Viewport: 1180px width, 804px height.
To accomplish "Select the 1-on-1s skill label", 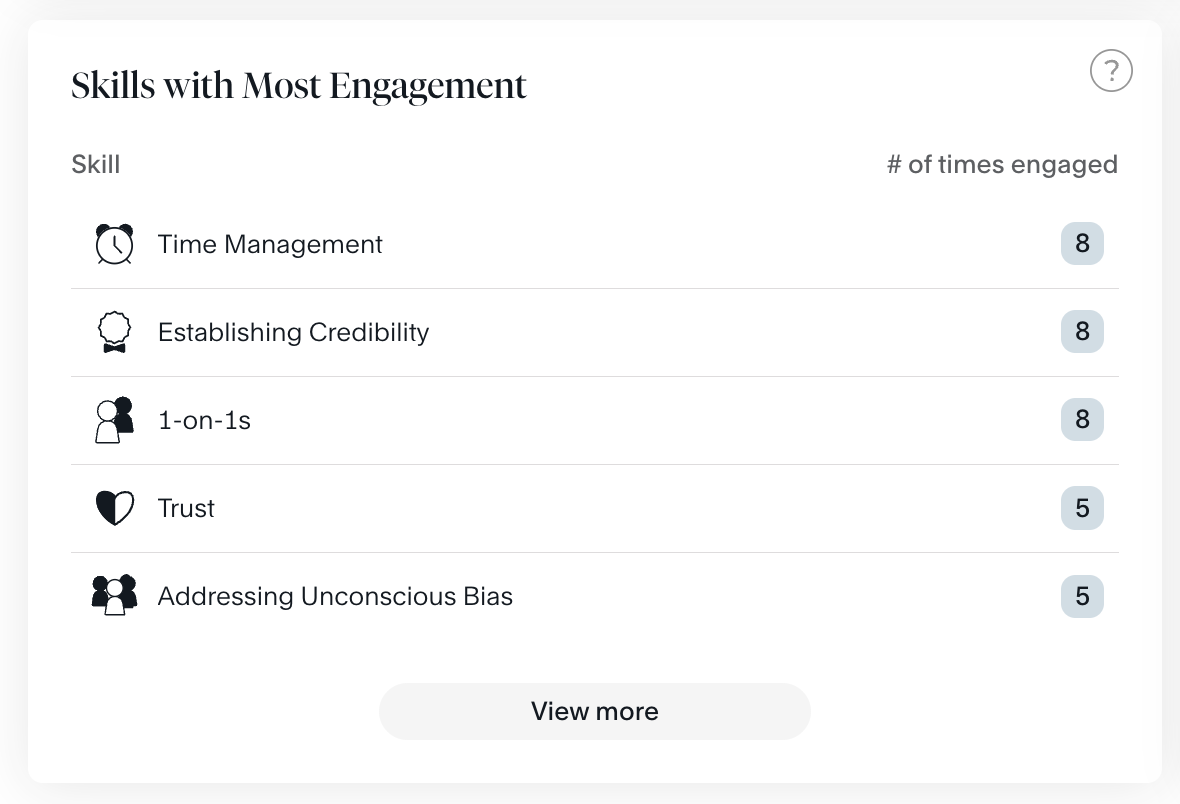I will click(204, 420).
